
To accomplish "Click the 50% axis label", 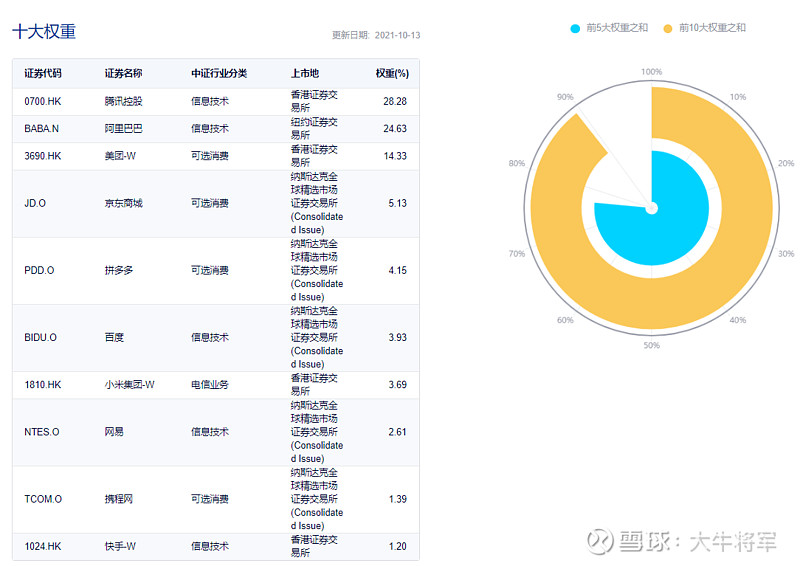I will click(652, 346).
